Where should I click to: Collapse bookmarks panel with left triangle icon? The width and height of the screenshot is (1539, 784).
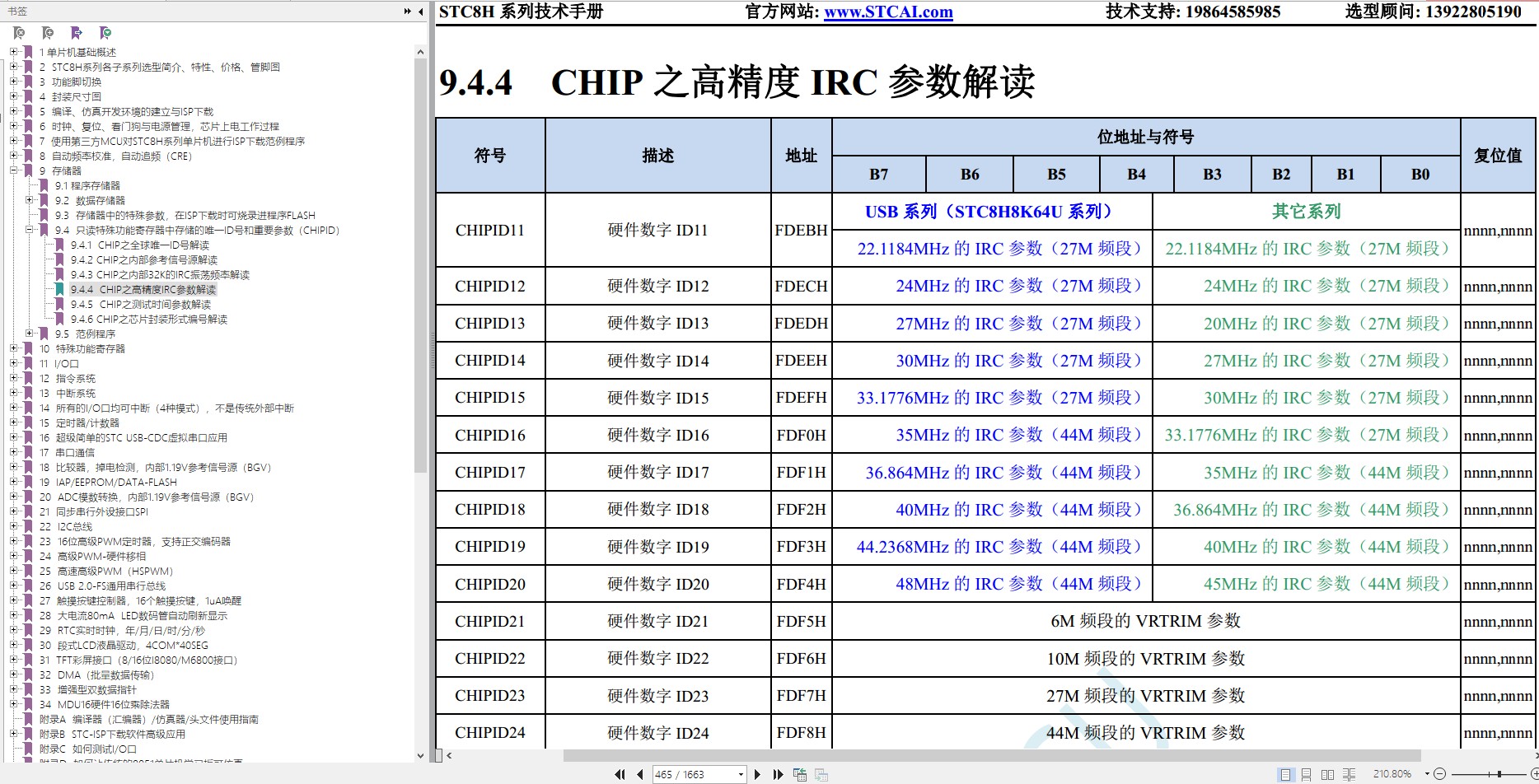point(421,12)
